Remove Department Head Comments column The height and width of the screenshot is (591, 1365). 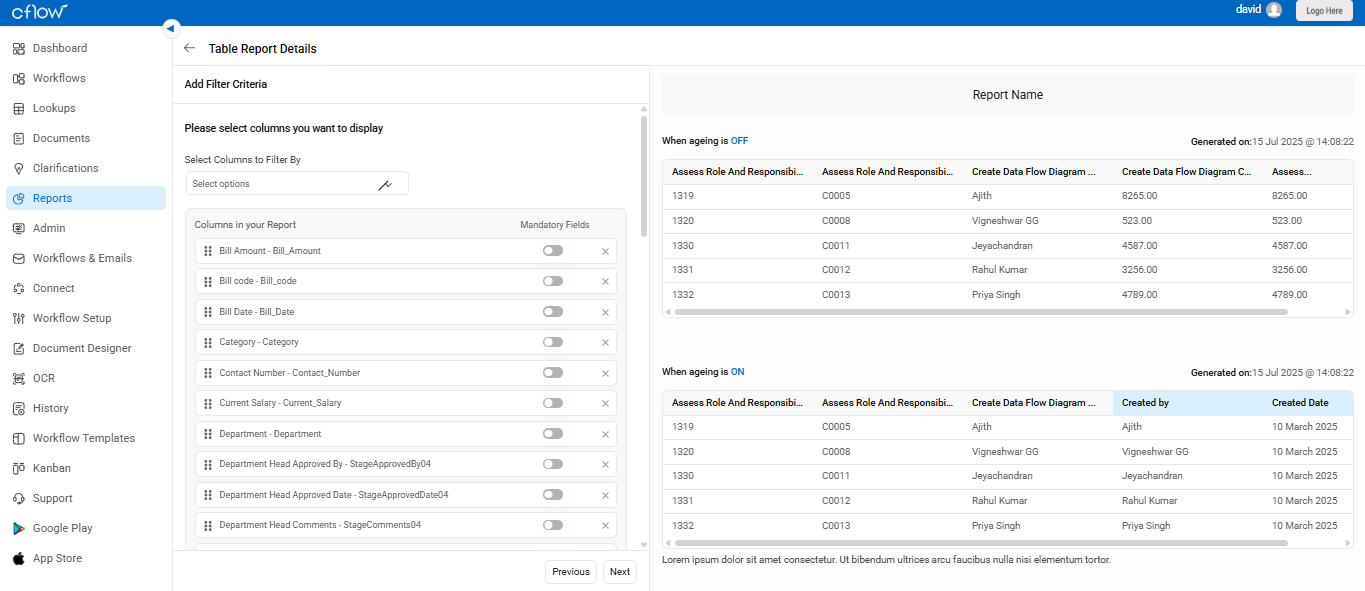(605, 525)
